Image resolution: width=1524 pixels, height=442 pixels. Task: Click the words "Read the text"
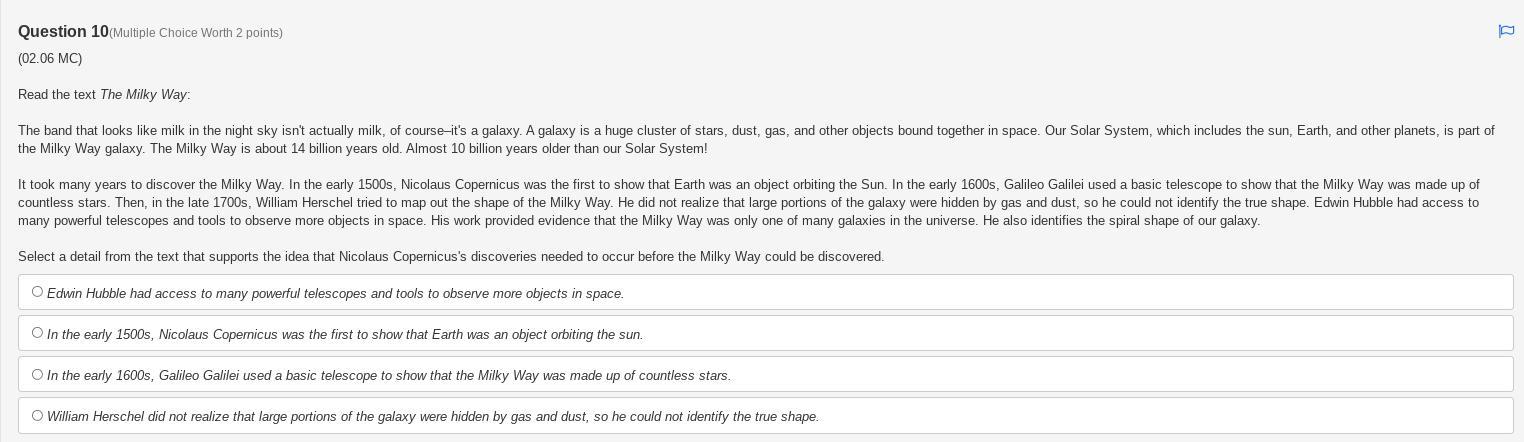(57, 95)
